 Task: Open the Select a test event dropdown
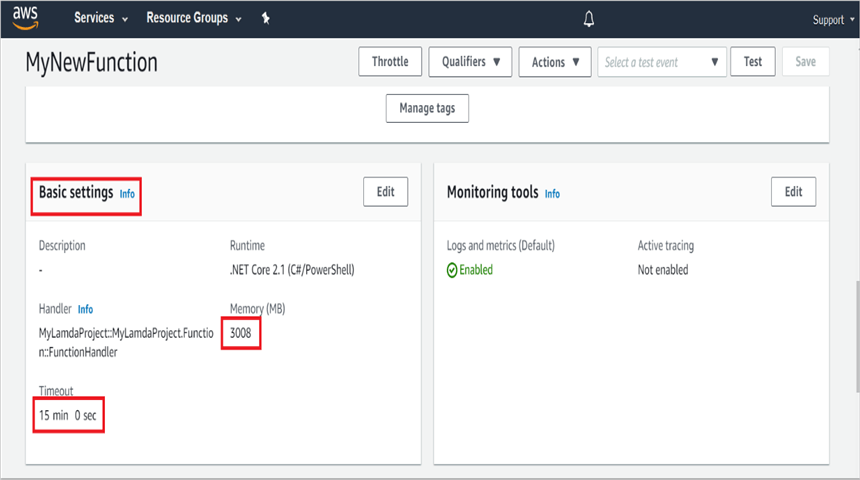click(x=662, y=62)
